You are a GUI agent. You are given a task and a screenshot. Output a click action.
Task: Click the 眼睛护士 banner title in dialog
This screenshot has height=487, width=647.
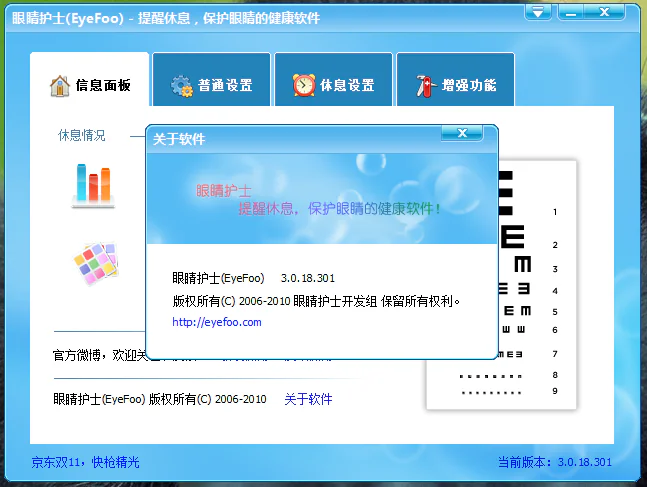[223, 191]
